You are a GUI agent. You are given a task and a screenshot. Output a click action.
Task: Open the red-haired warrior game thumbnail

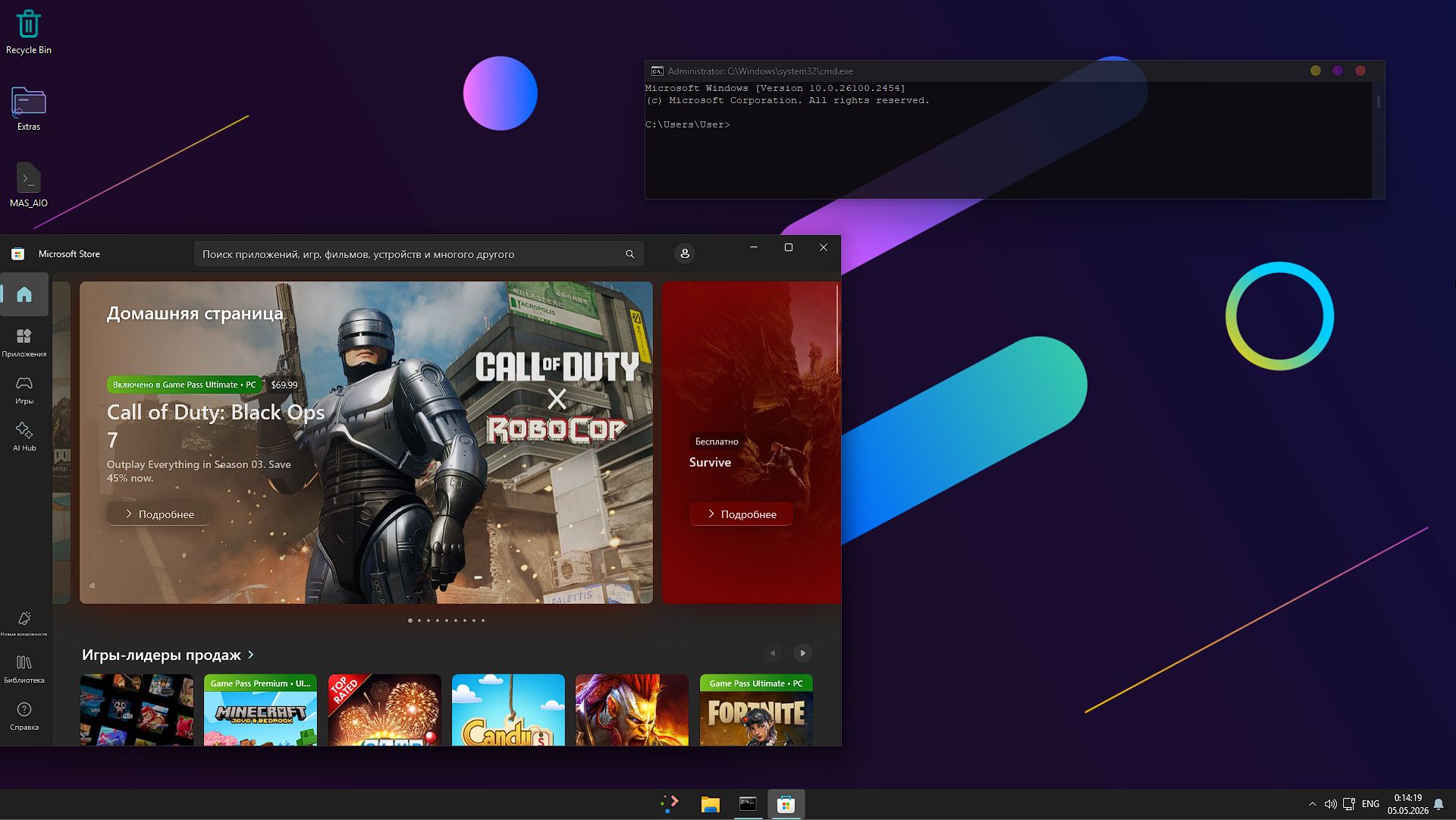coord(632,710)
